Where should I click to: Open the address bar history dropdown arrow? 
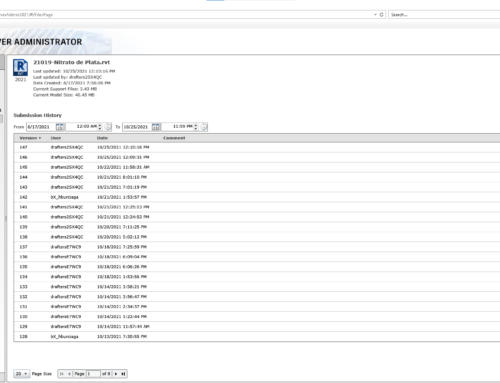point(375,15)
